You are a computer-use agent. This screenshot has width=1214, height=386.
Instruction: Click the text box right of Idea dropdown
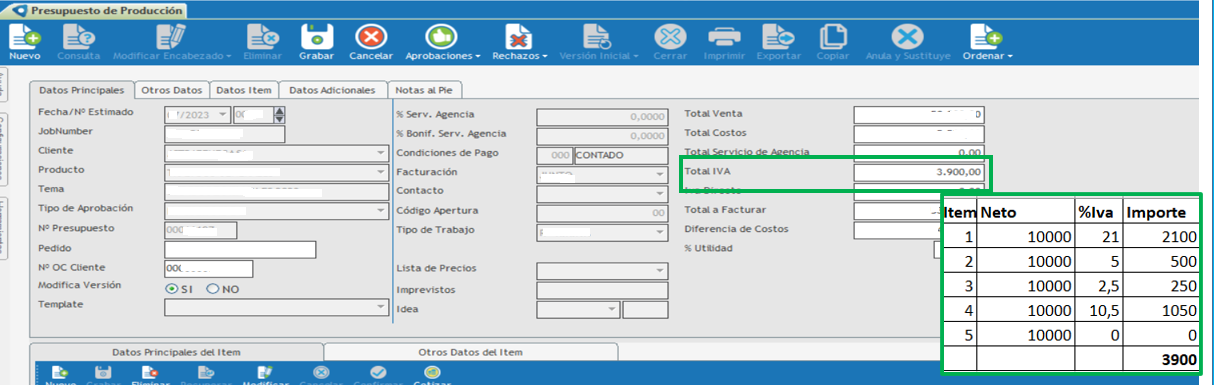coord(644,310)
